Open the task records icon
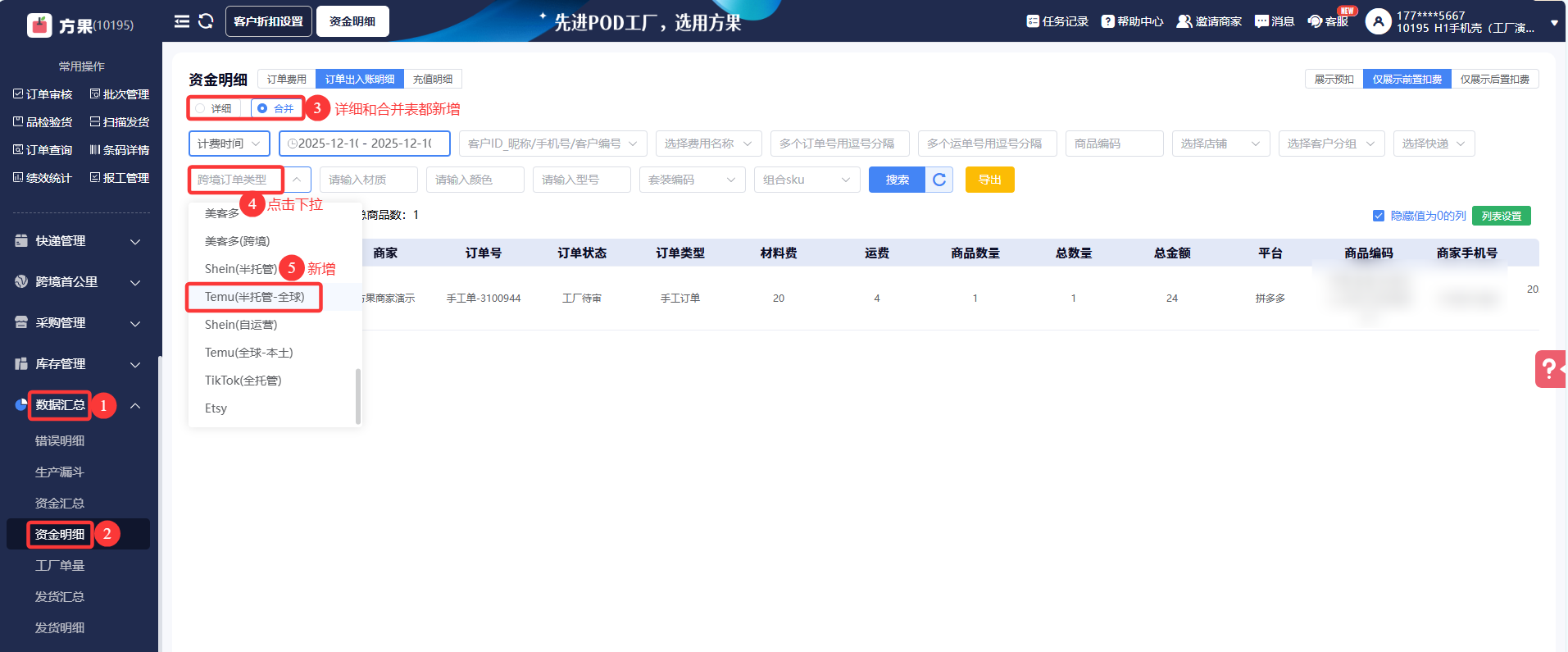Screen dimensions: 1568x652 (1033, 21)
